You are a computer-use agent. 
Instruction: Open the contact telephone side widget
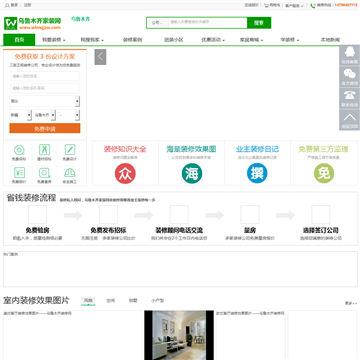pyautogui.click(x=349, y=98)
